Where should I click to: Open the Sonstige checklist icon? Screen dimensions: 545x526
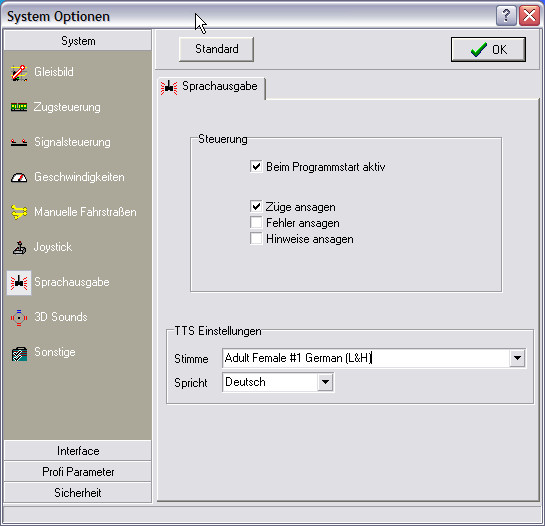click(19, 353)
